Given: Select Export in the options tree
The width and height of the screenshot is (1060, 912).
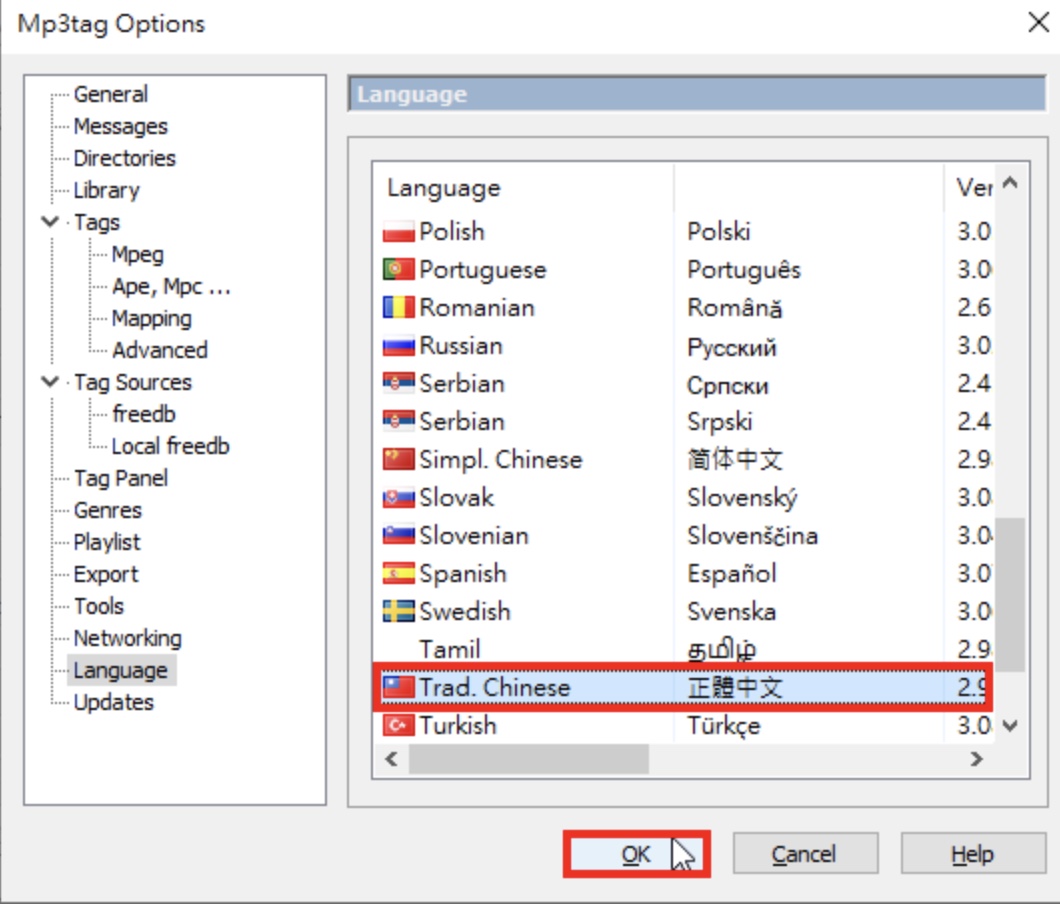Looking at the screenshot, I should pos(106,575).
